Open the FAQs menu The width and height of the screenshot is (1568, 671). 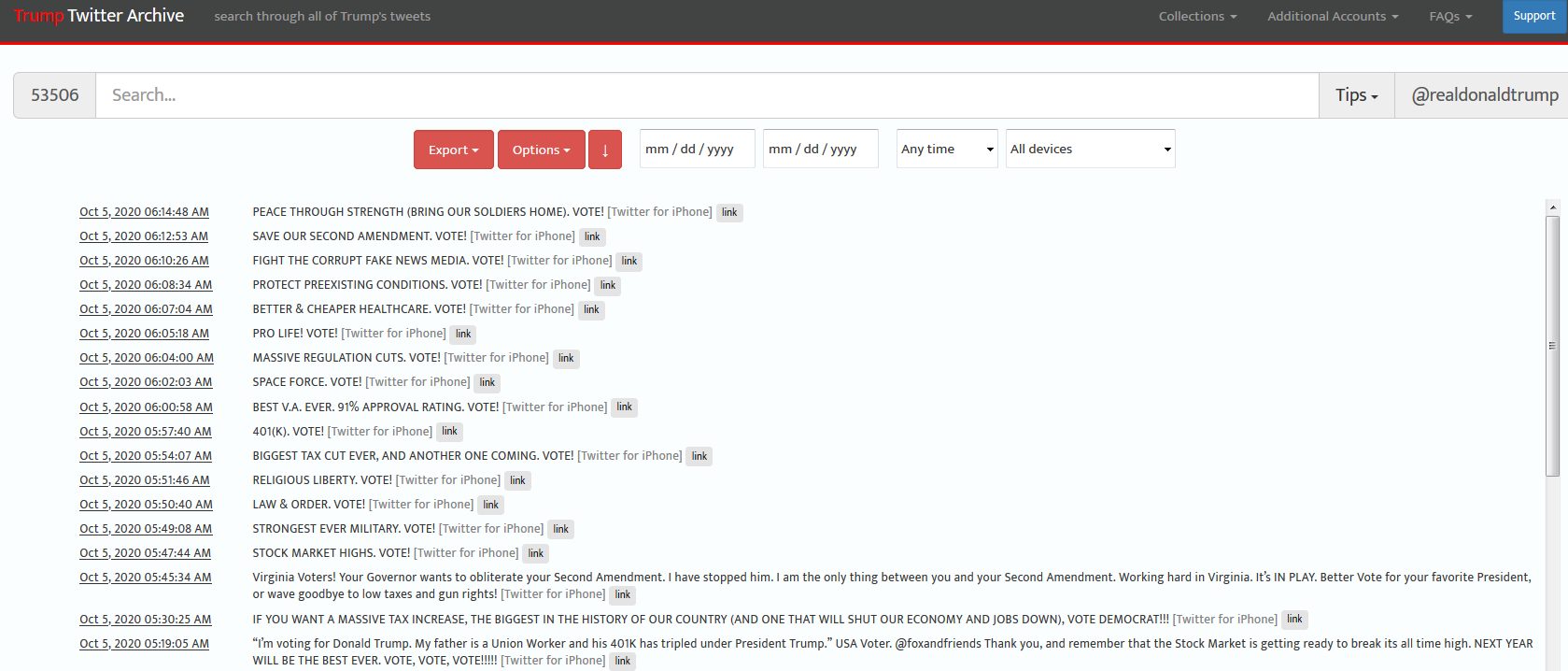click(x=1450, y=16)
